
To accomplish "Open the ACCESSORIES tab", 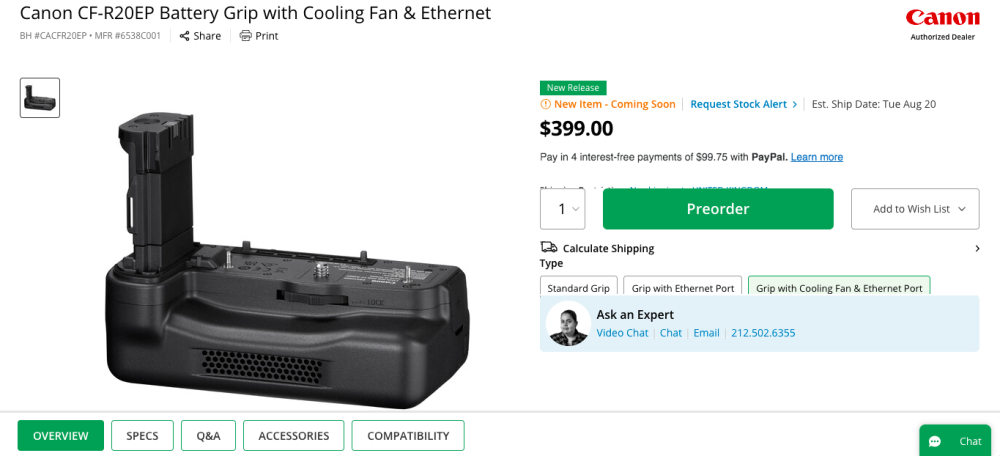I will [293, 436].
